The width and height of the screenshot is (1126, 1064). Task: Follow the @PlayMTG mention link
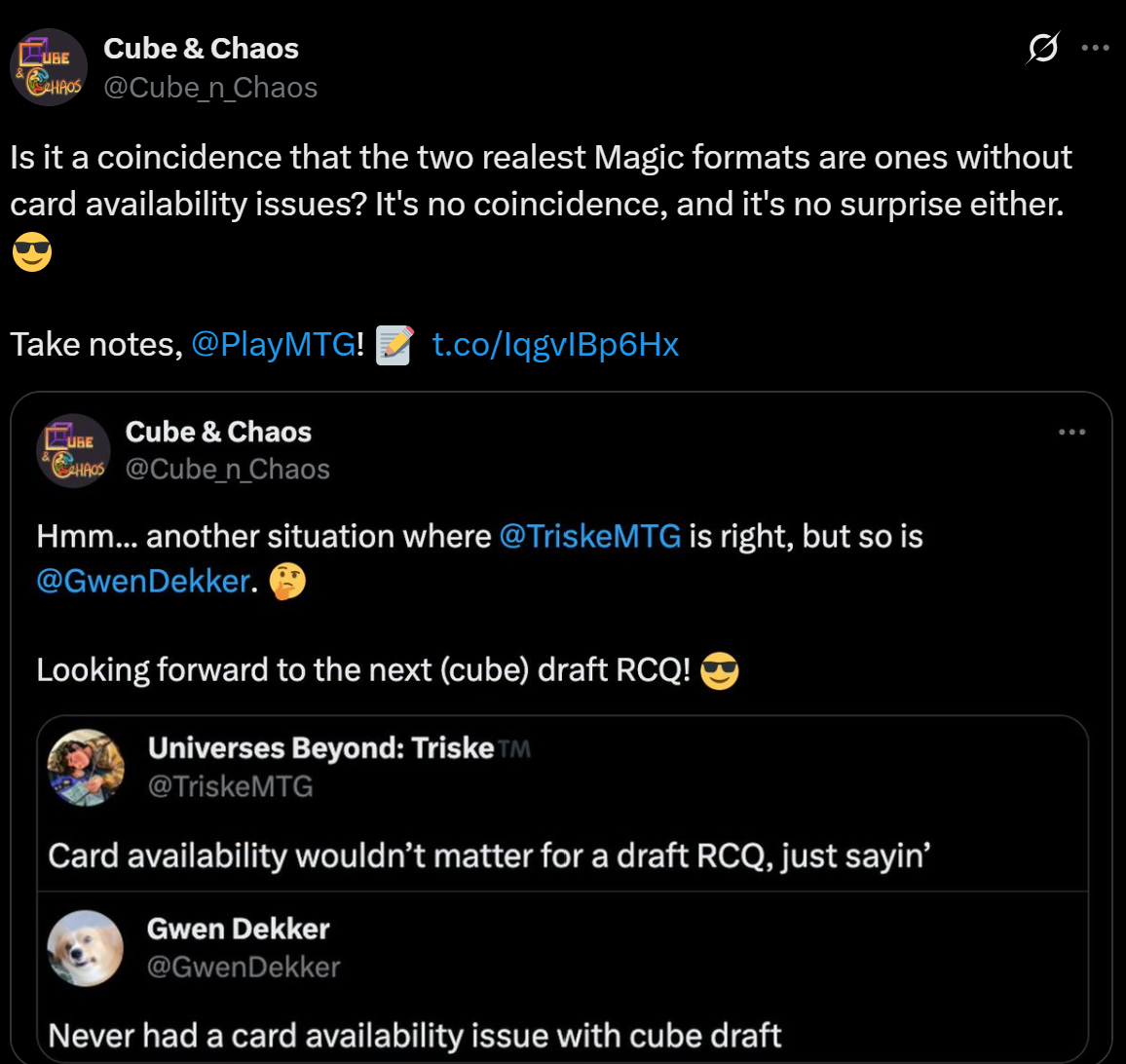(274, 345)
